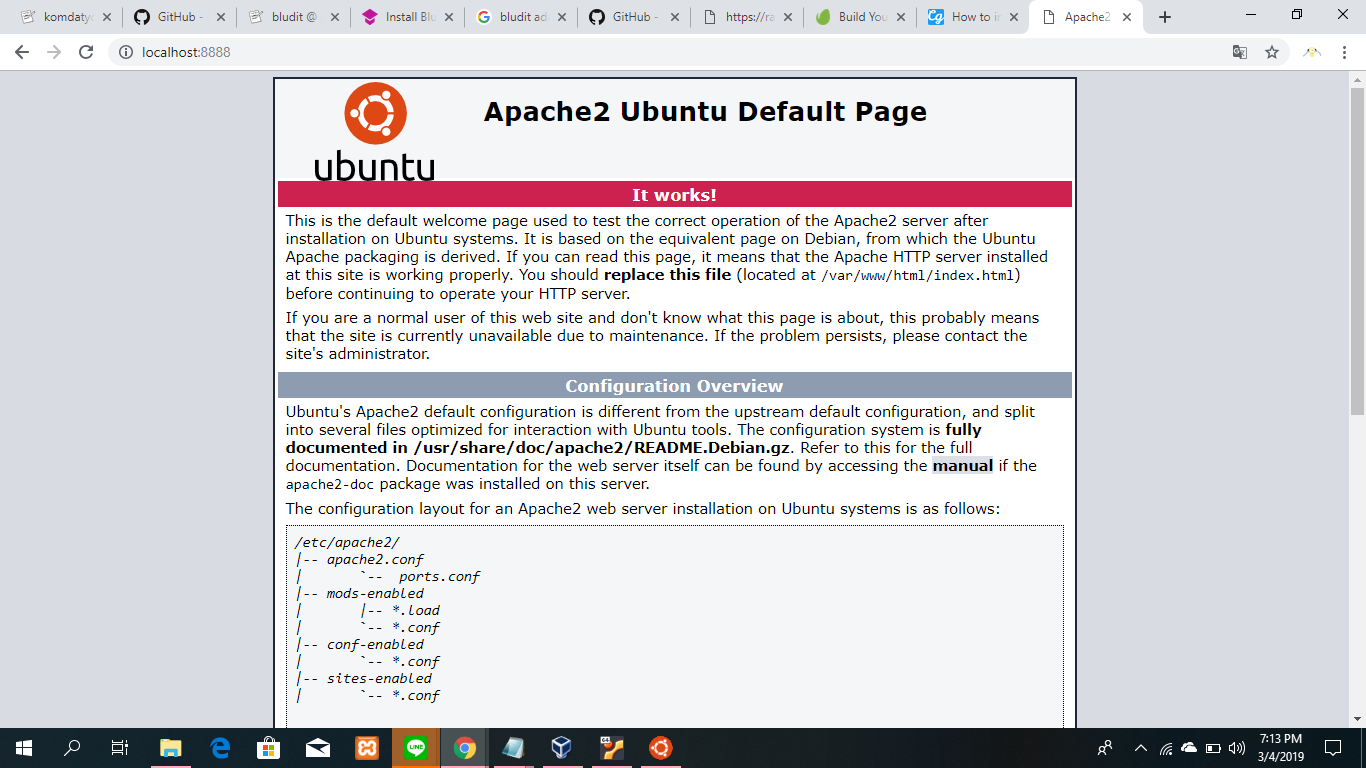Reload the localhost page
Image resolution: width=1366 pixels, height=768 pixels.
86,52
